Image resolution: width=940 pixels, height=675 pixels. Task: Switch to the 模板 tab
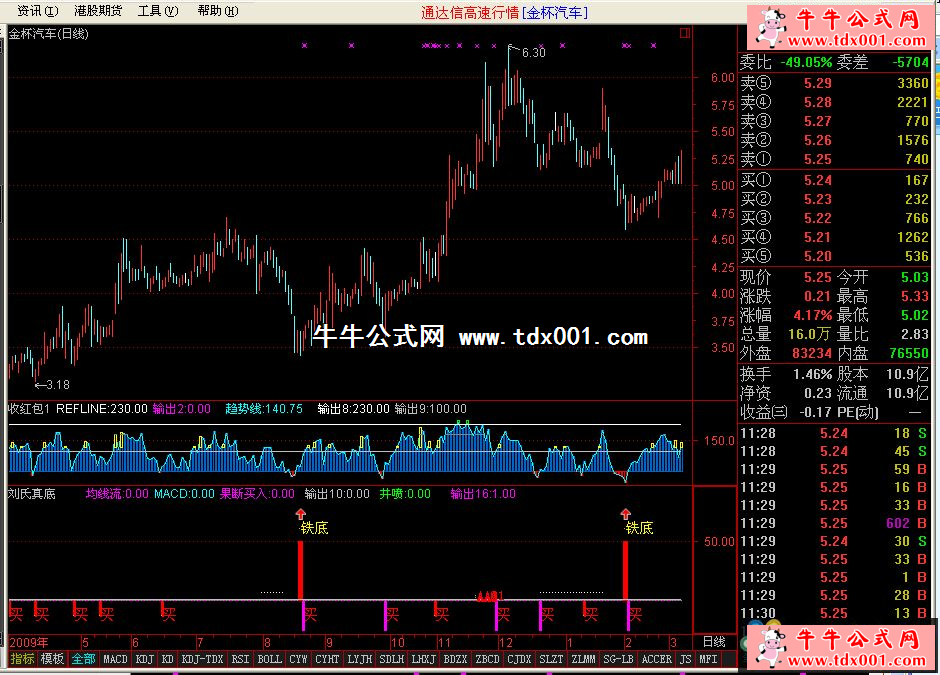[52, 659]
